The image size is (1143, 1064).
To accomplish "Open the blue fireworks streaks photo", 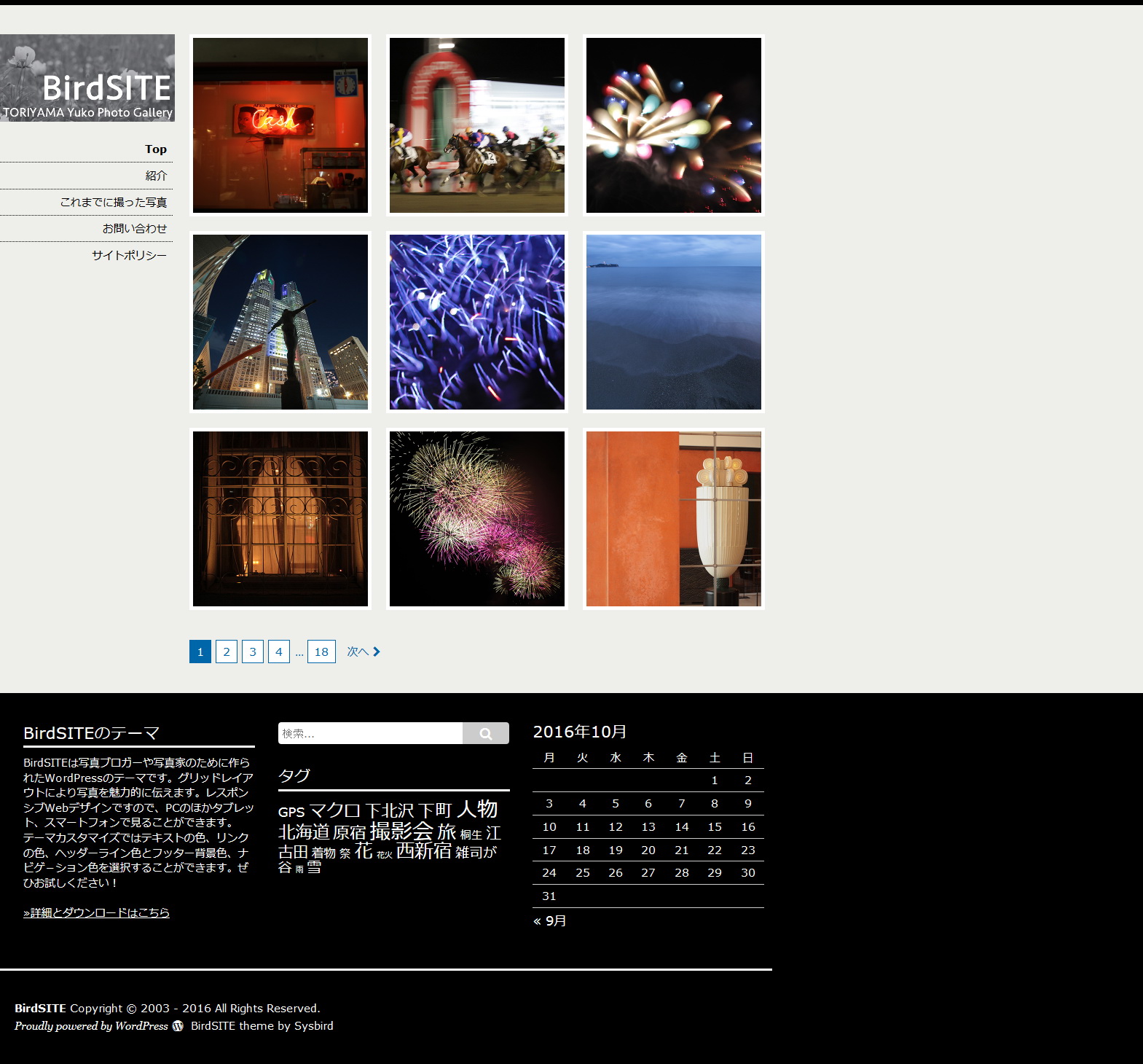I will tap(477, 322).
